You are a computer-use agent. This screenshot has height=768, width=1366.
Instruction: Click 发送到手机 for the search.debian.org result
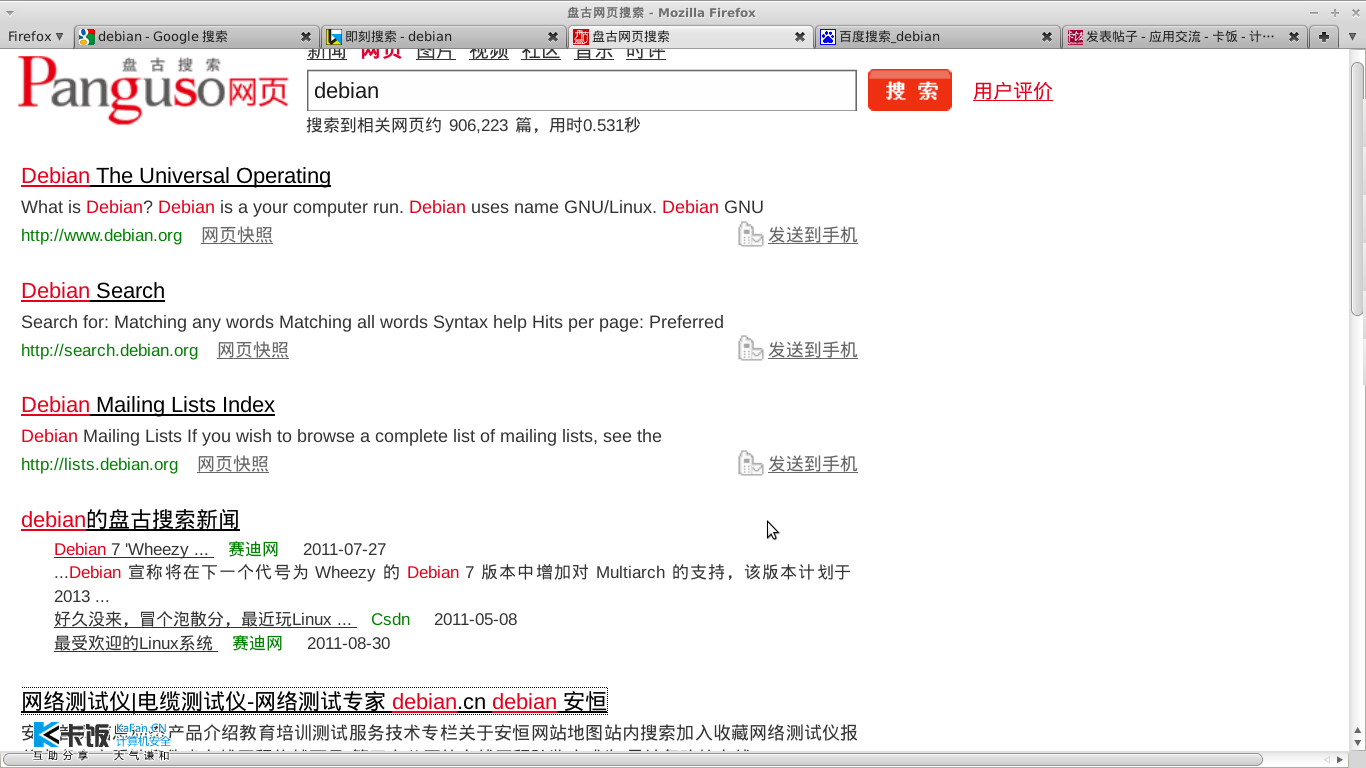pyautogui.click(x=813, y=350)
